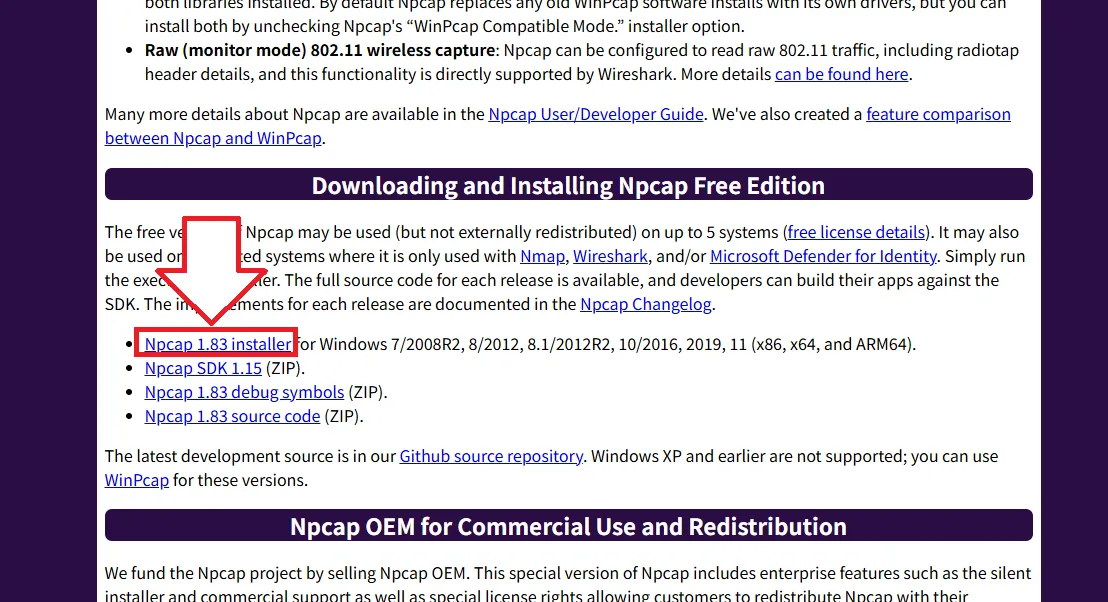Click the text 'The latest development source is in our'

[x=250, y=456]
